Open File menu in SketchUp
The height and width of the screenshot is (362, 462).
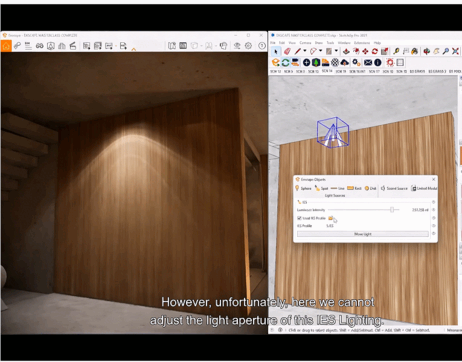point(273,43)
